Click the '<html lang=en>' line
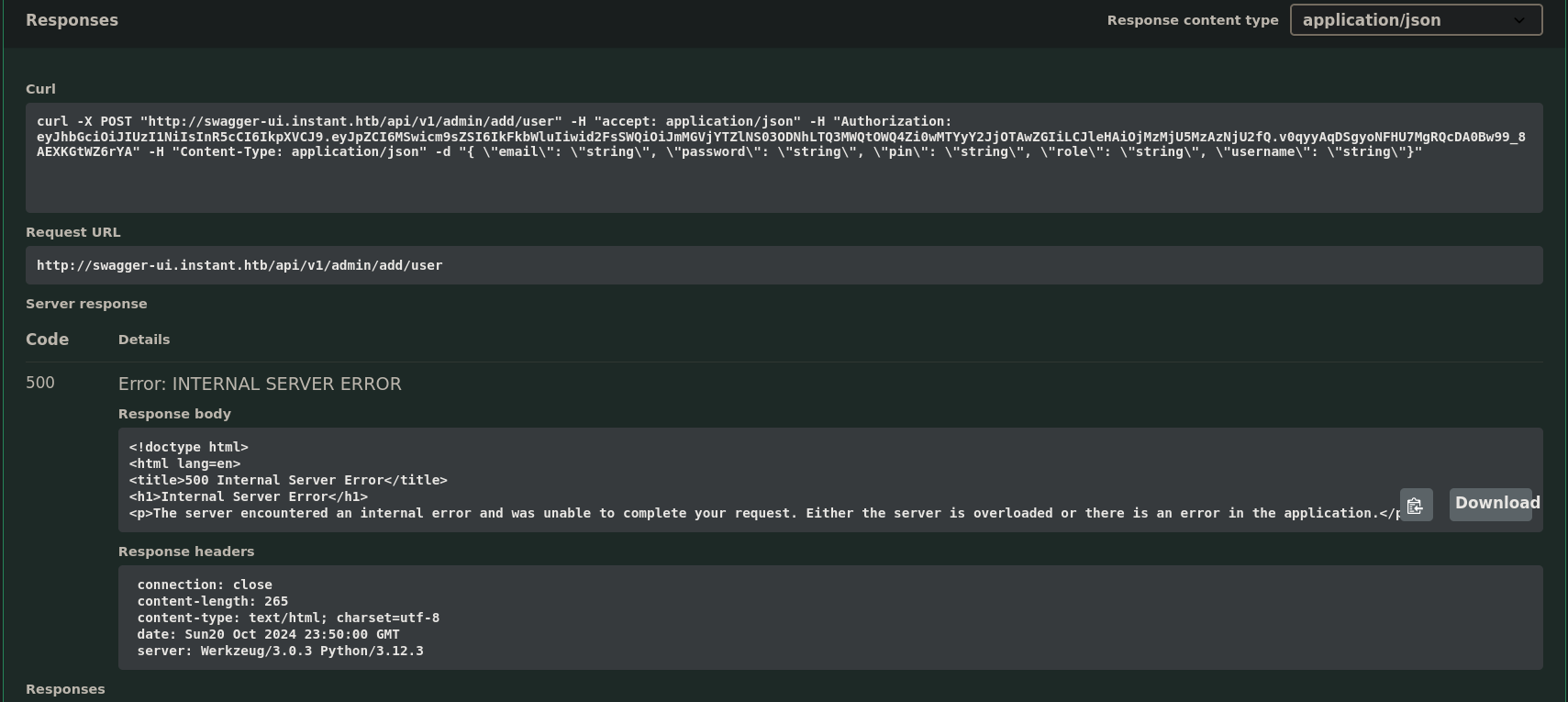This screenshot has height=702, width=1568. [x=184, y=463]
